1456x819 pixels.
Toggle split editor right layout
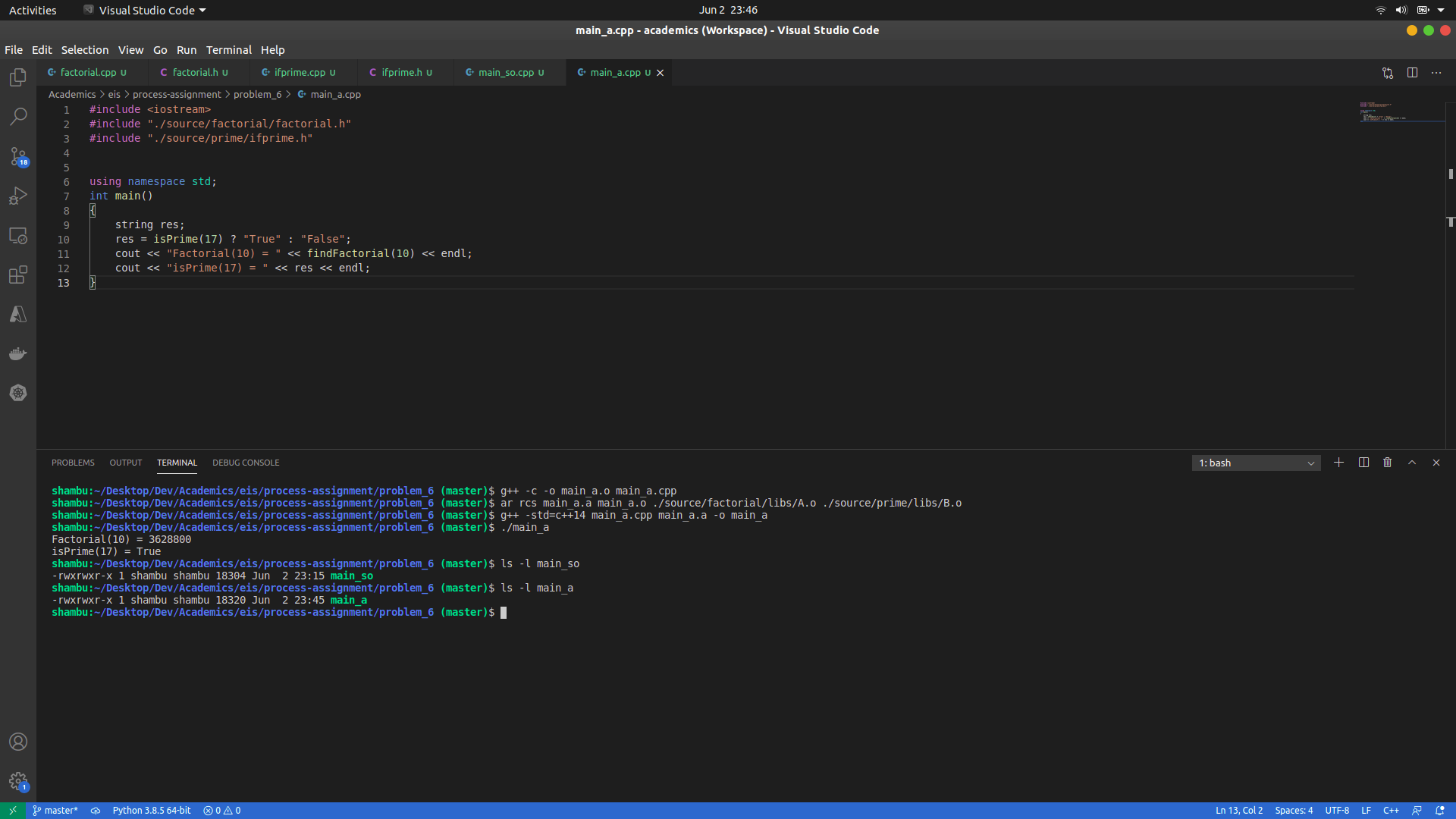tap(1412, 73)
